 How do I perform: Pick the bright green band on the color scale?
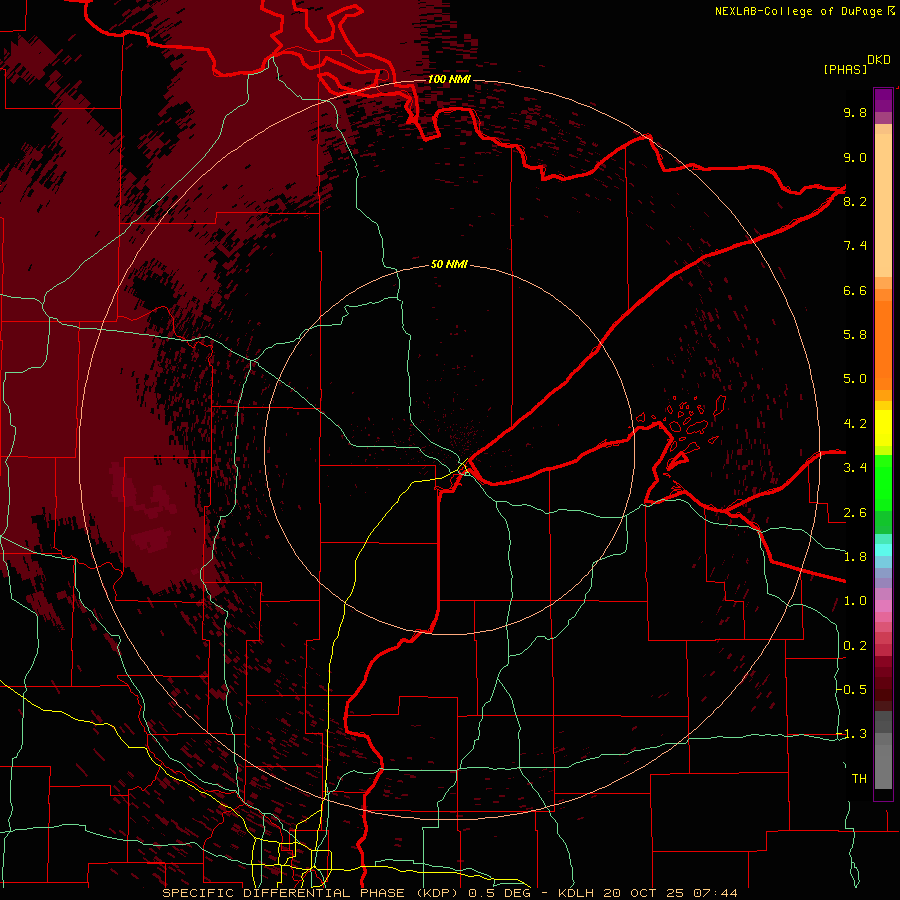(x=883, y=482)
